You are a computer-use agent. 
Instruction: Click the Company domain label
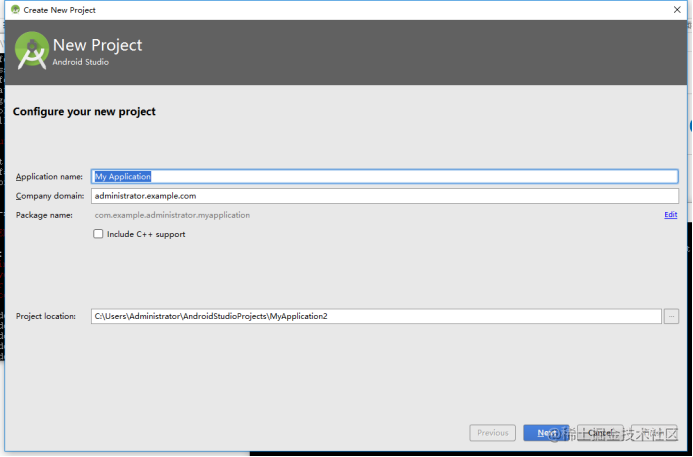(x=50, y=196)
